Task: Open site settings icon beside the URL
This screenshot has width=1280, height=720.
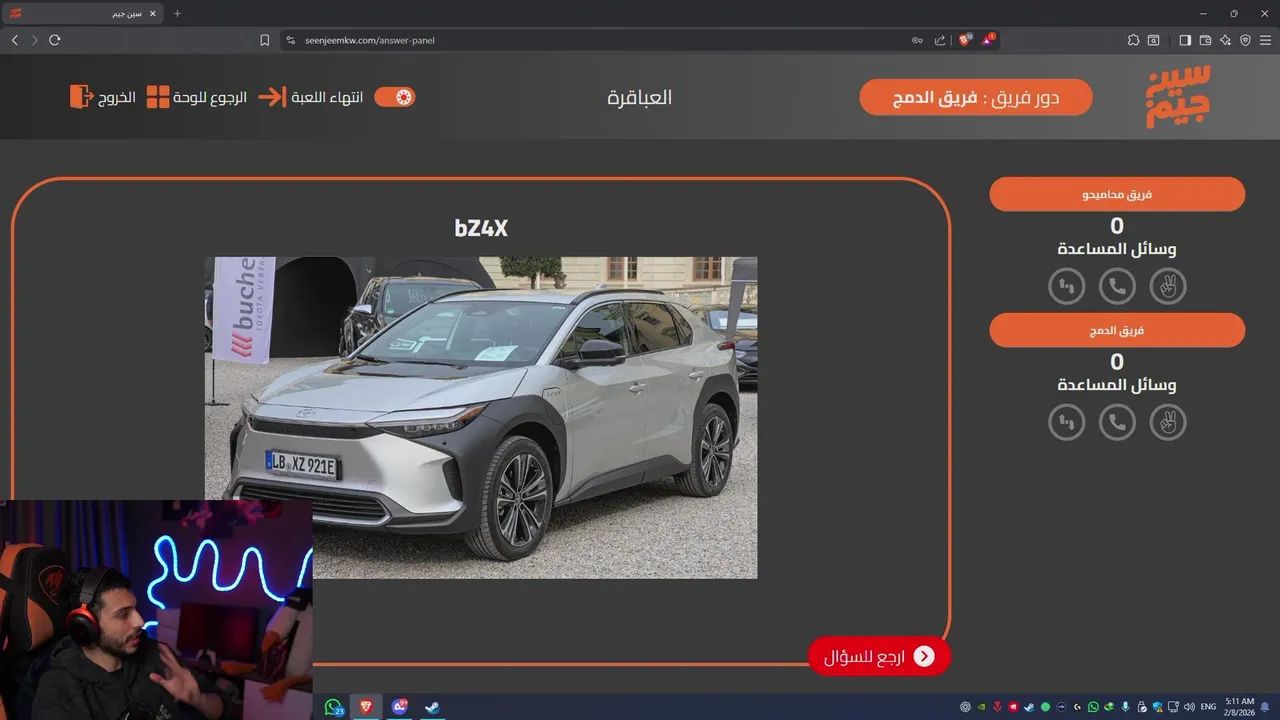Action: pos(291,40)
